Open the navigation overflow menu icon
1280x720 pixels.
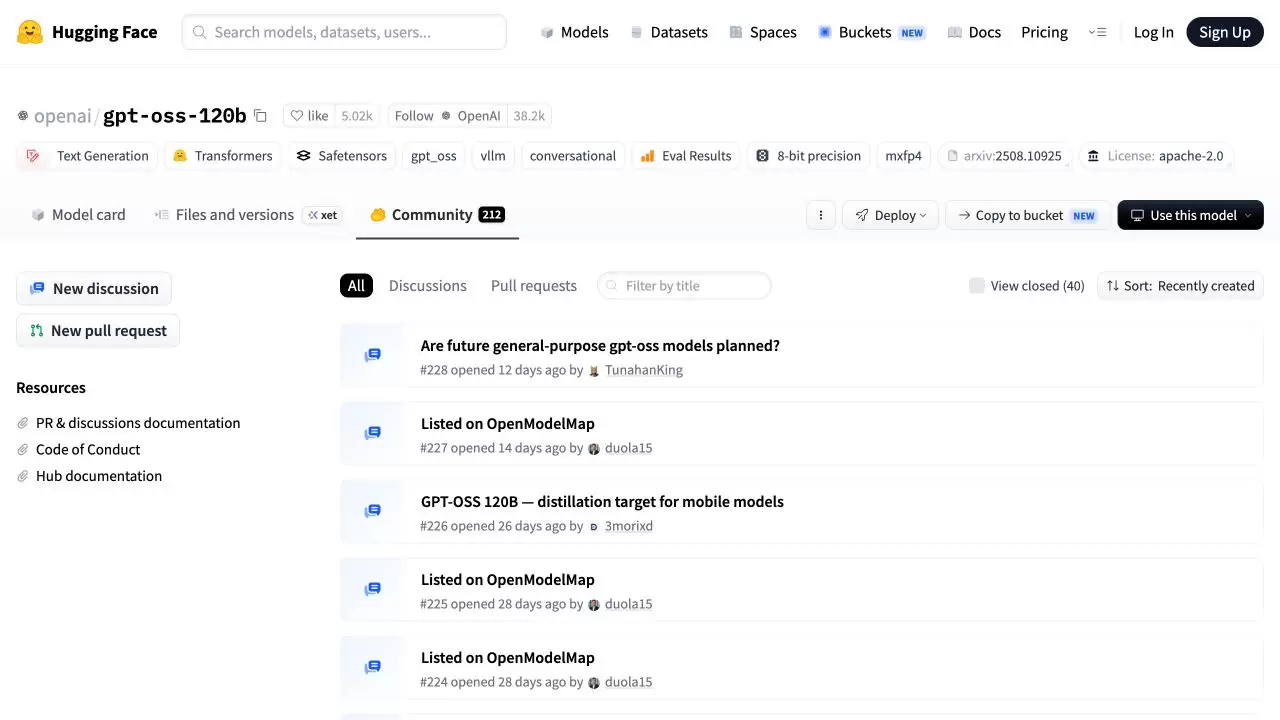point(1097,32)
